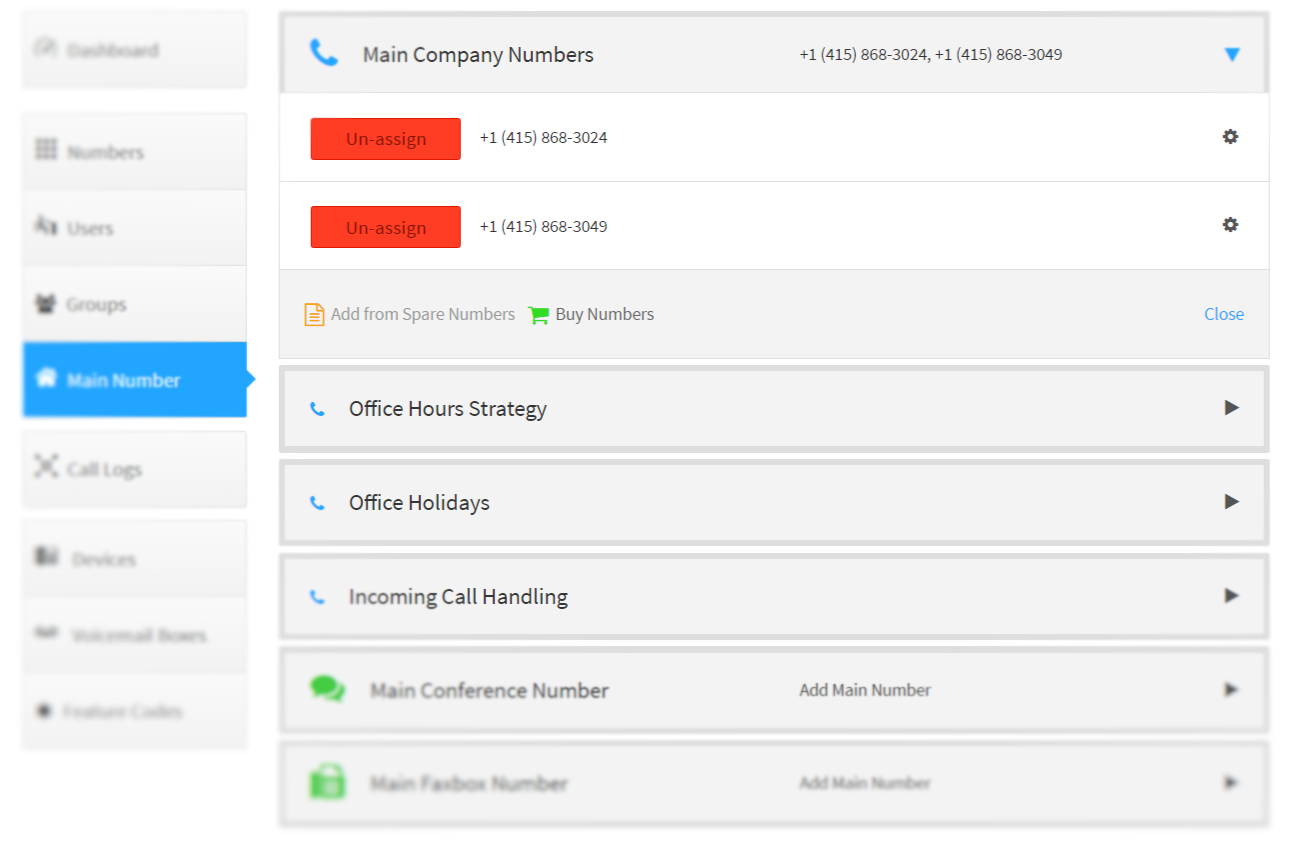
Task: Click phone icon beside Incoming Call Handling
Action: click(317, 597)
